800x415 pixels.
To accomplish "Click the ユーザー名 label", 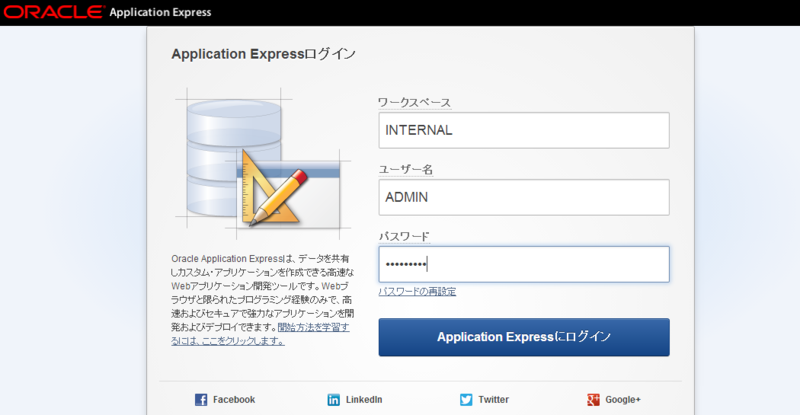I will (406, 169).
